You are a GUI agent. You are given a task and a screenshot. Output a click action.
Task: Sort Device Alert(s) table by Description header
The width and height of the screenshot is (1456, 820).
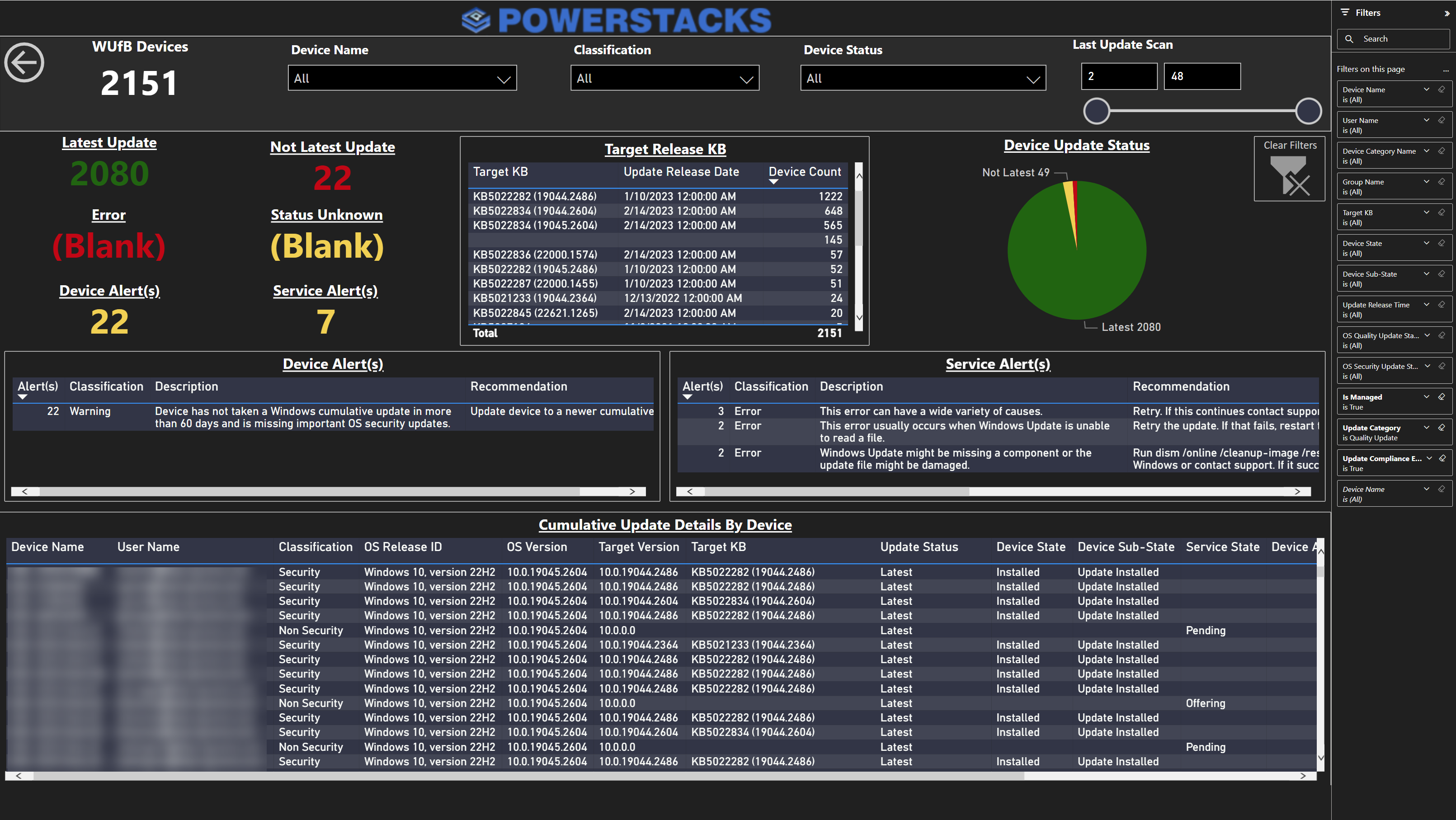[x=187, y=386]
